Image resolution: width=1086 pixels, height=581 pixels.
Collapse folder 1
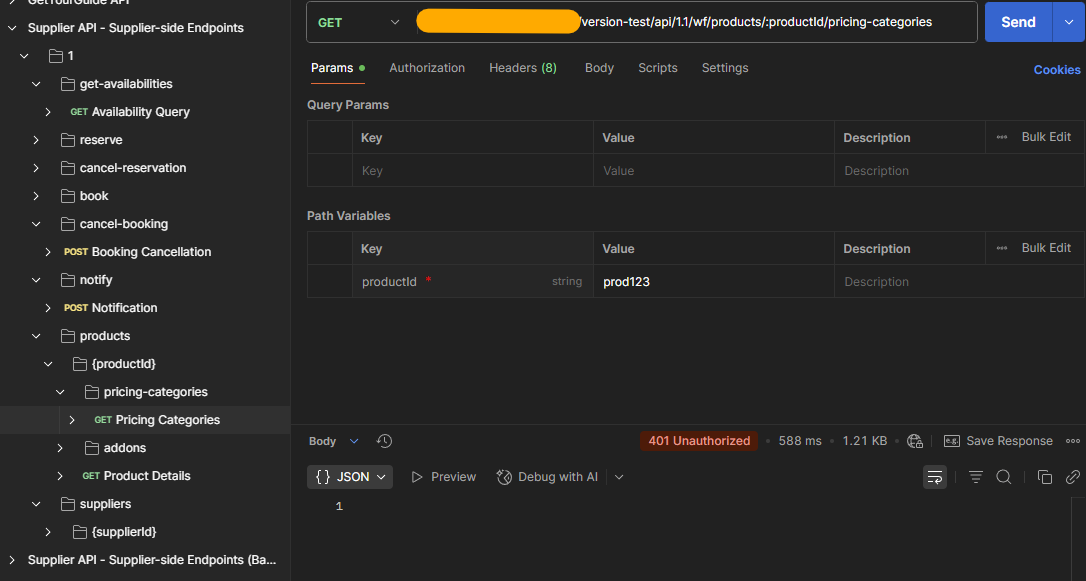[24, 56]
